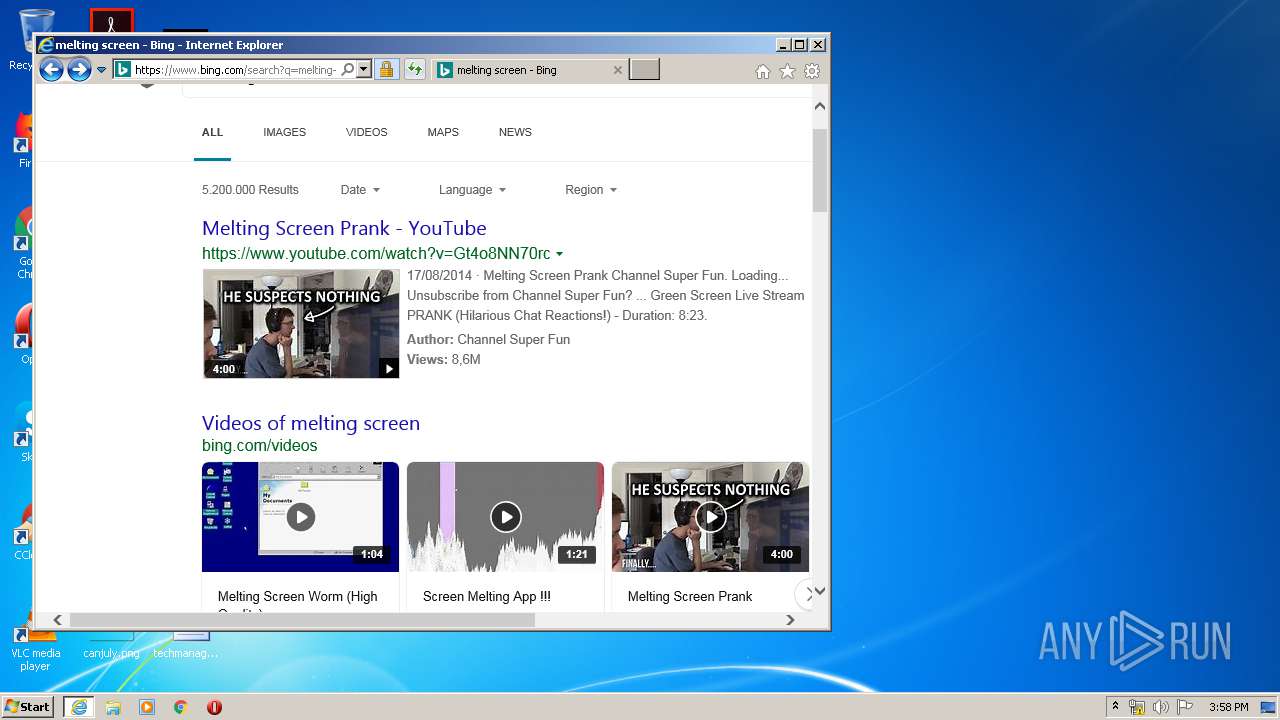Open the red Opera taskbar icon
The image size is (1280, 720).
pos(214,707)
